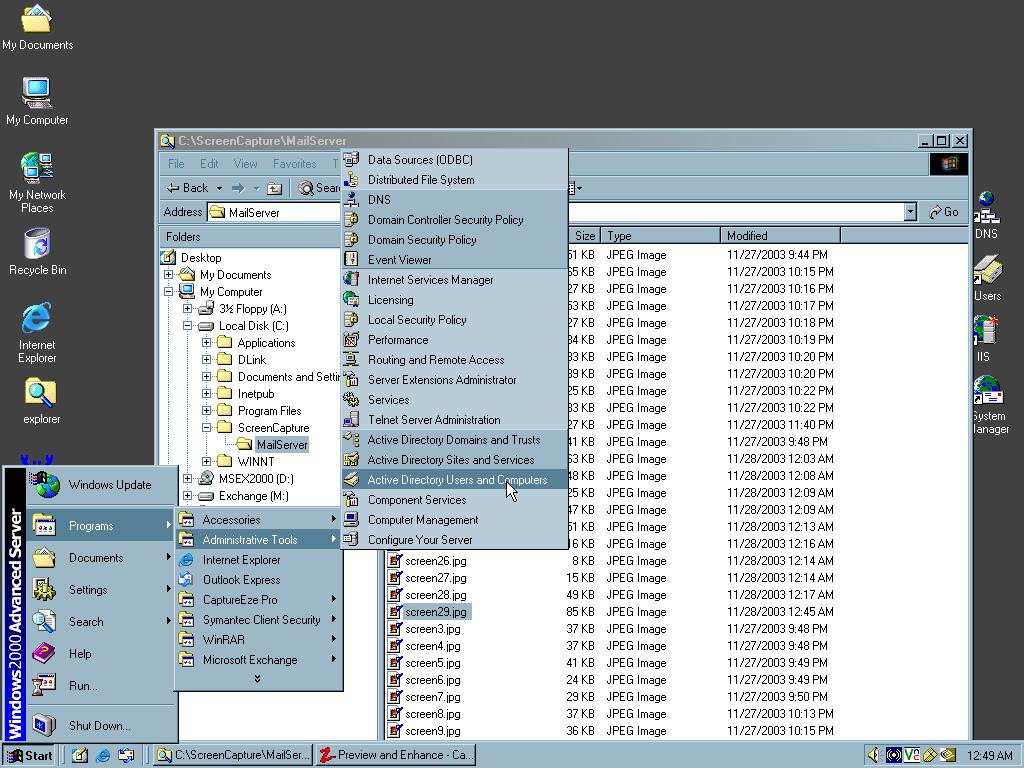Open Outlook Express from the Programs menu
Screen dimensions: 1024x768
[259, 579]
